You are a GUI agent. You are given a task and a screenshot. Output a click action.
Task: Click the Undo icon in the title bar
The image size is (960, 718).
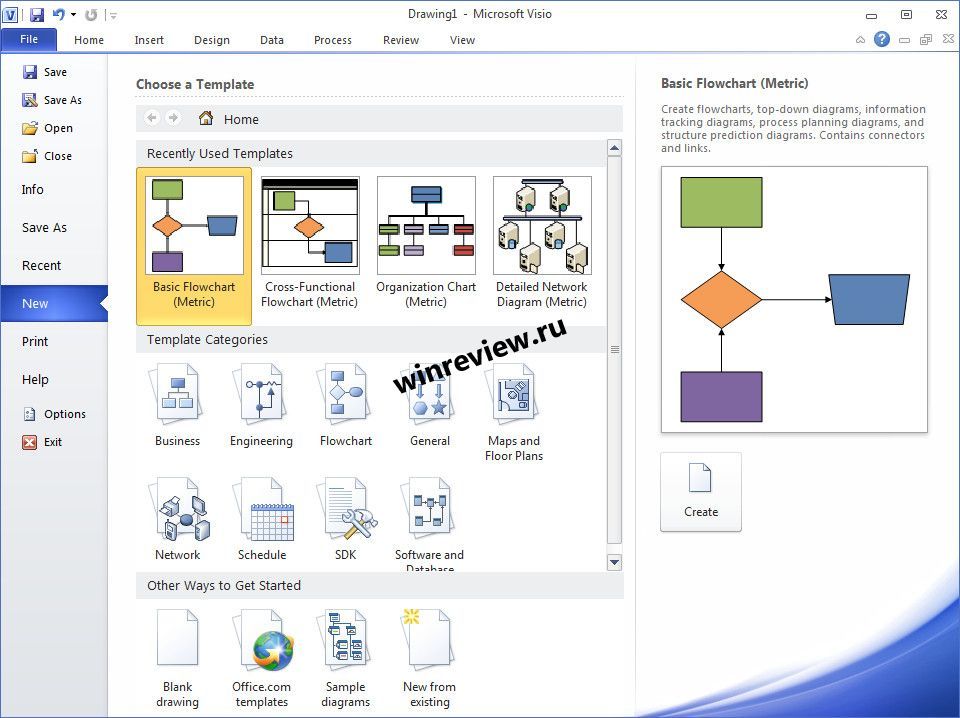tap(58, 14)
